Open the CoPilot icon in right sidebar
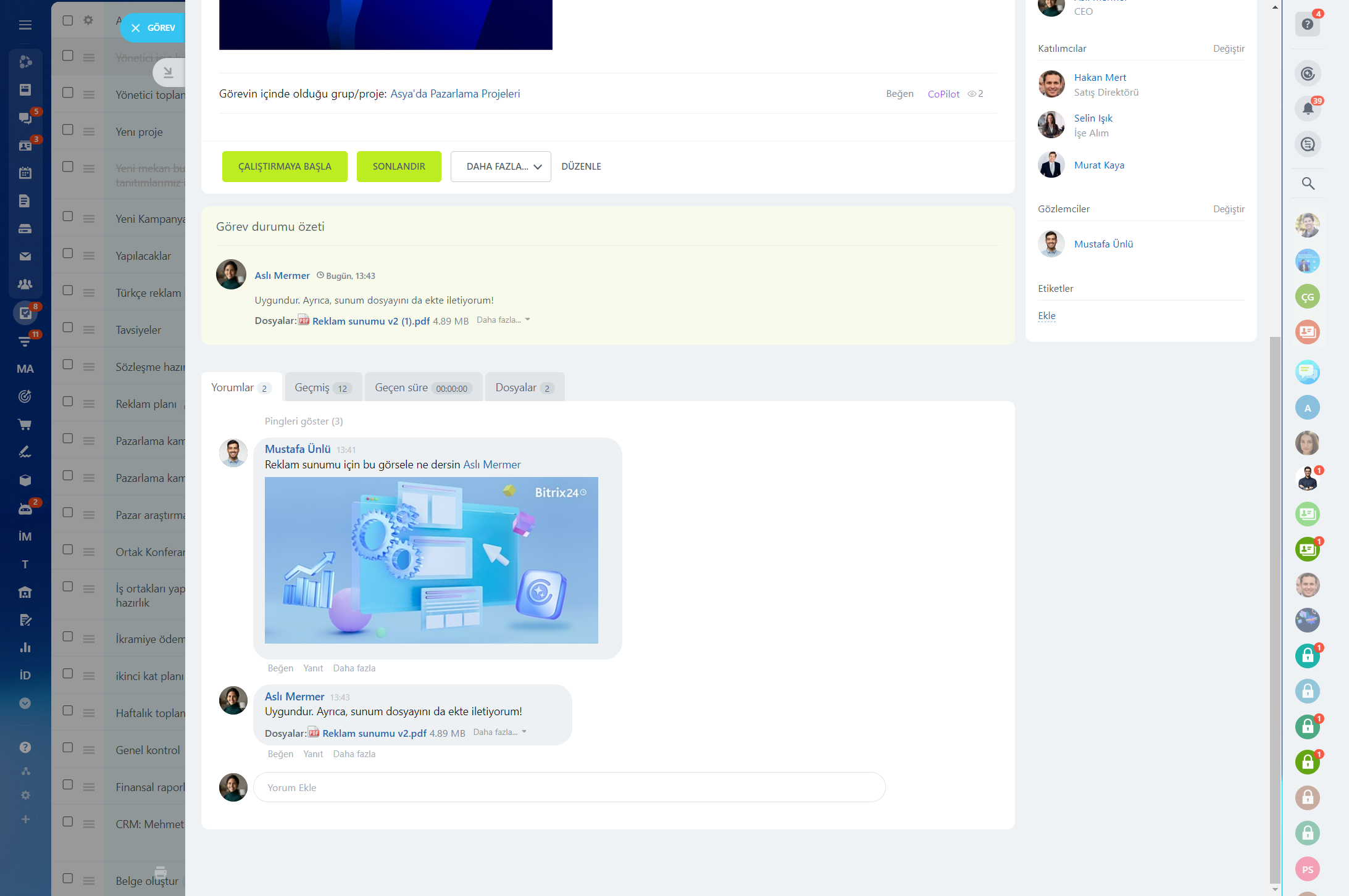Viewport: 1349px width, 896px height. pyautogui.click(x=1307, y=74)
